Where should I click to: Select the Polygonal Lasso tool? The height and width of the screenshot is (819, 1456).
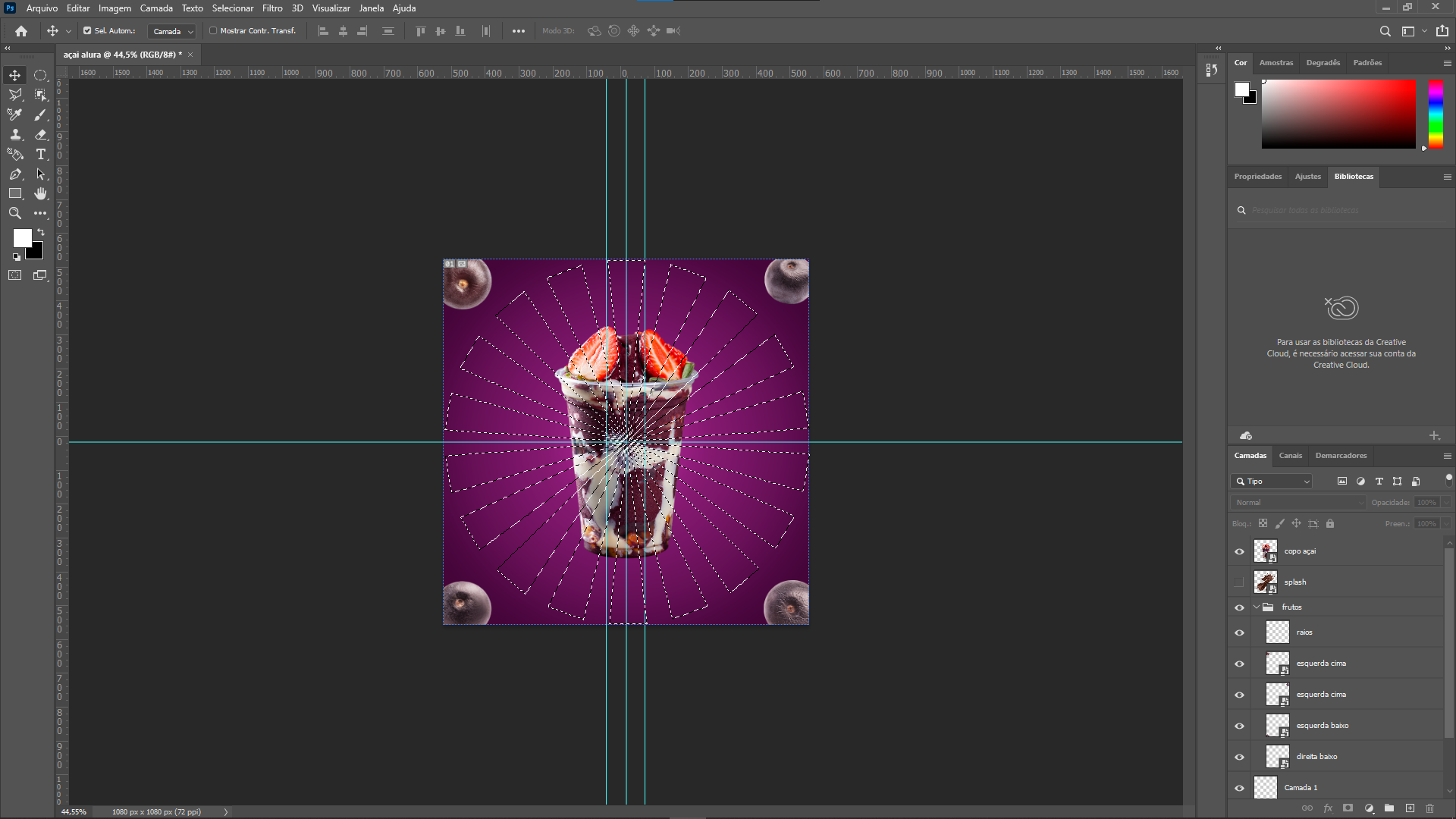[15, 95]
